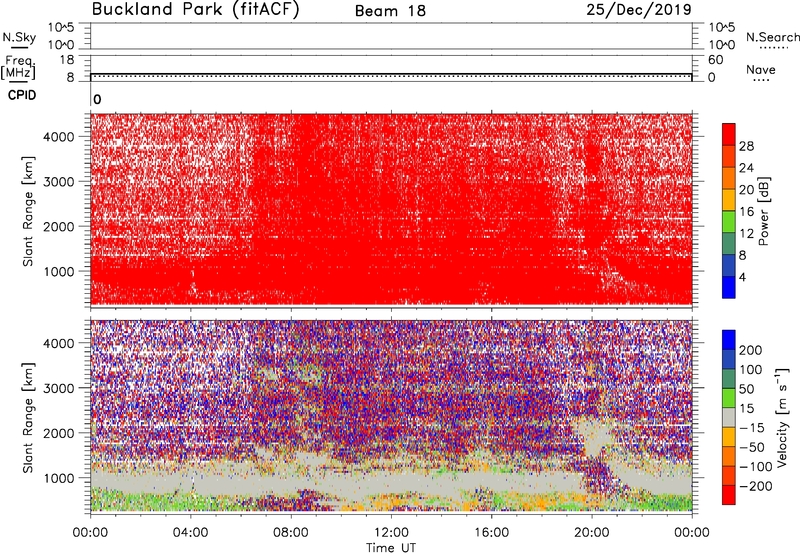Click the '08:00' time axis label
This screenshot has width=800, height=554.
[291, 533]
